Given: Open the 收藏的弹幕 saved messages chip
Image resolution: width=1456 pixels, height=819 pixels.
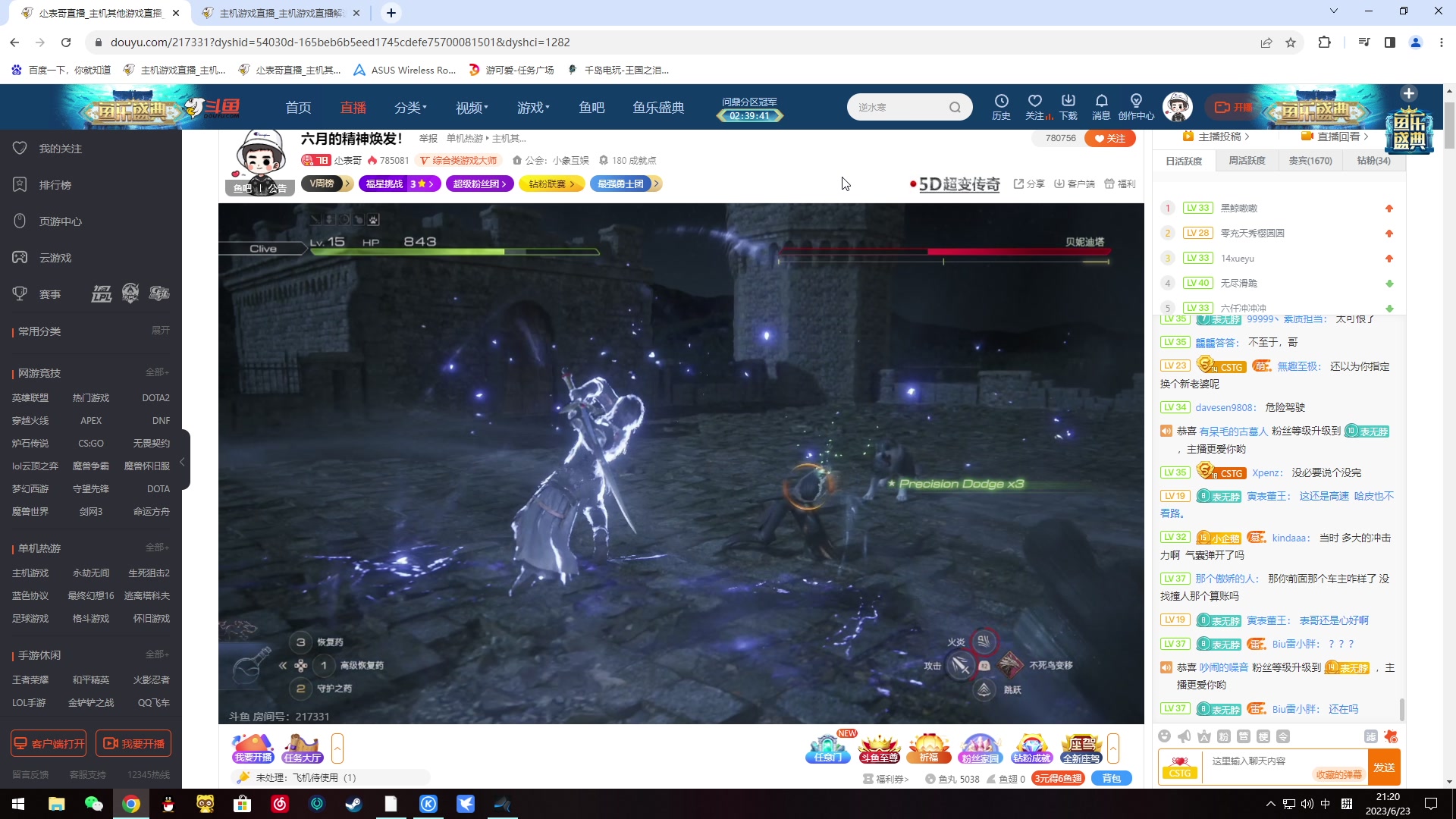Looking at the screenshot, I should tap(1339, 775).
